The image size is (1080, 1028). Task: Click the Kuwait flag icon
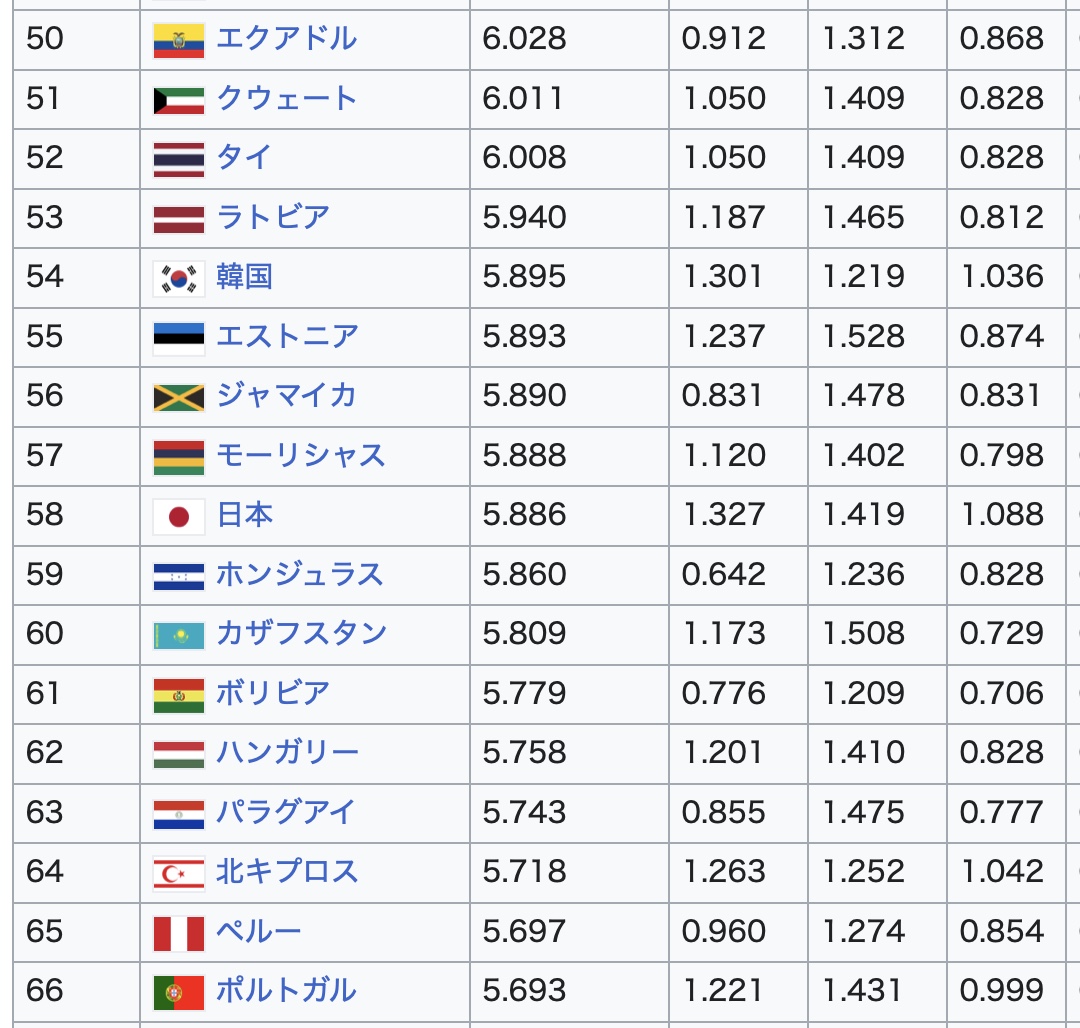coord(179,99)
